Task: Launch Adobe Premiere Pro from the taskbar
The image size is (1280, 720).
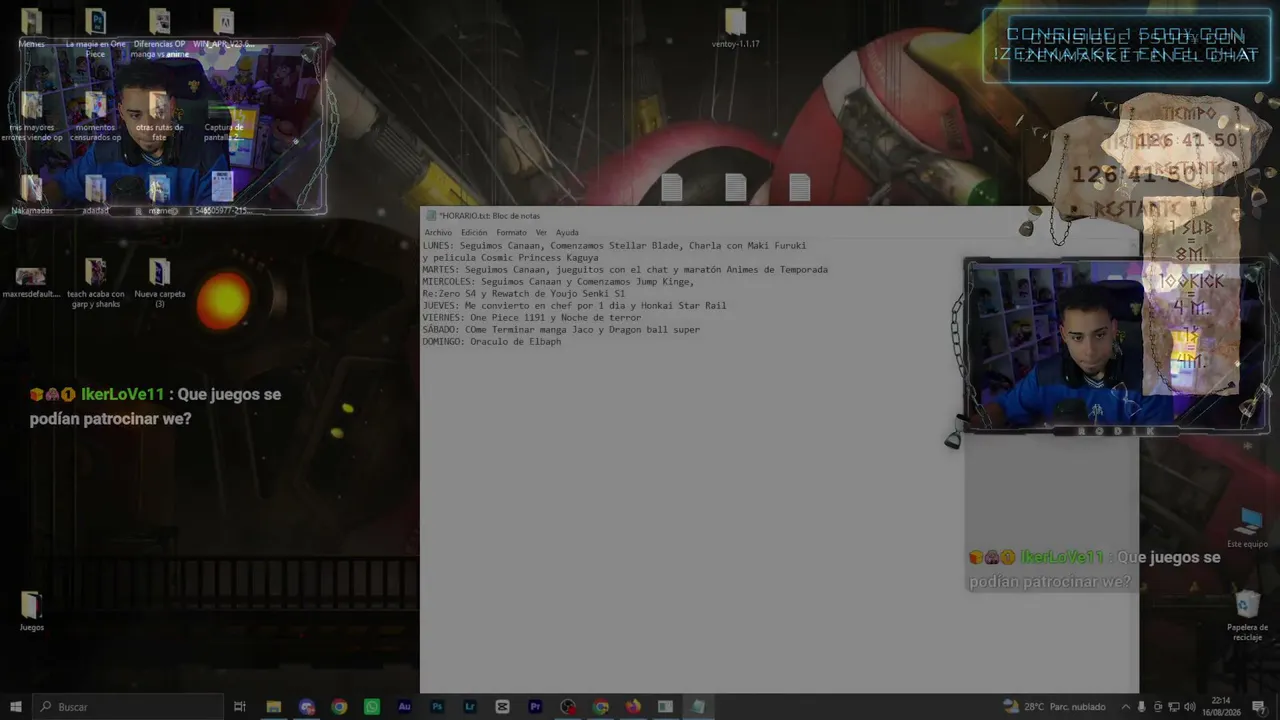Action: tap(535, 707)
